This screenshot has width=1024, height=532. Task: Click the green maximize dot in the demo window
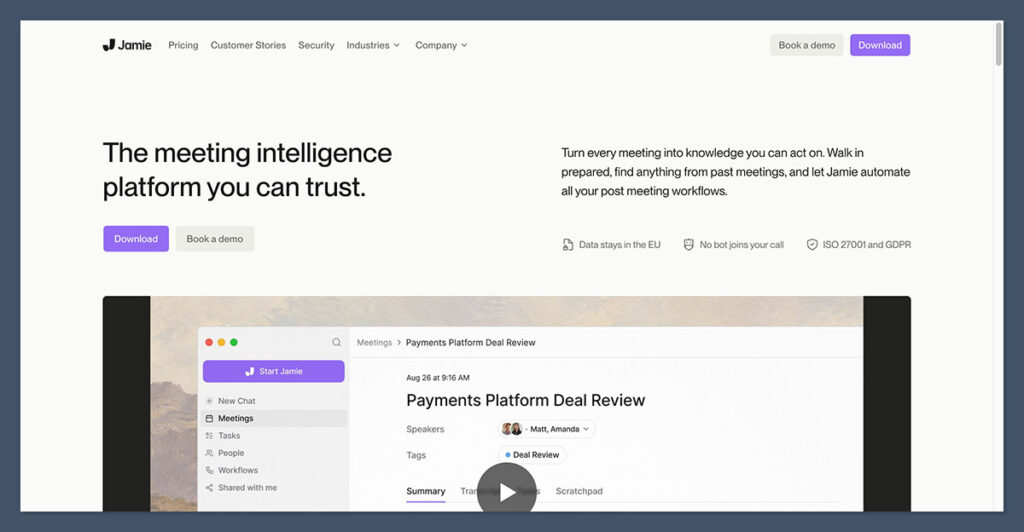(234, 342)
